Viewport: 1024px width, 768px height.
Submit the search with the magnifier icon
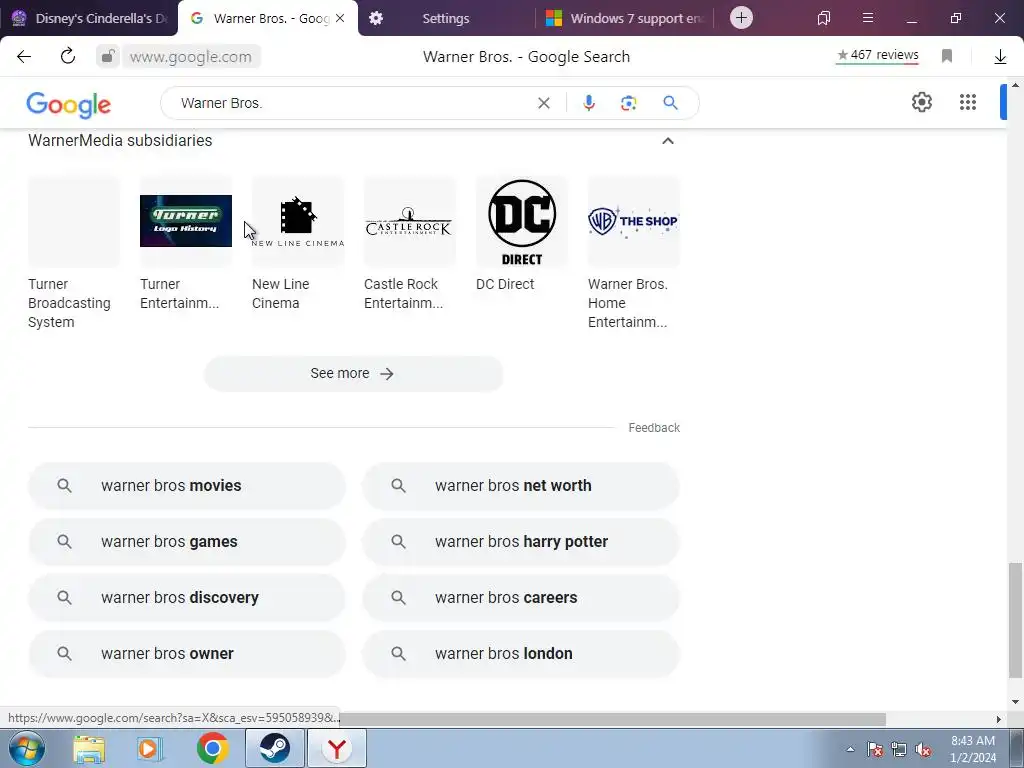point(670,103)
